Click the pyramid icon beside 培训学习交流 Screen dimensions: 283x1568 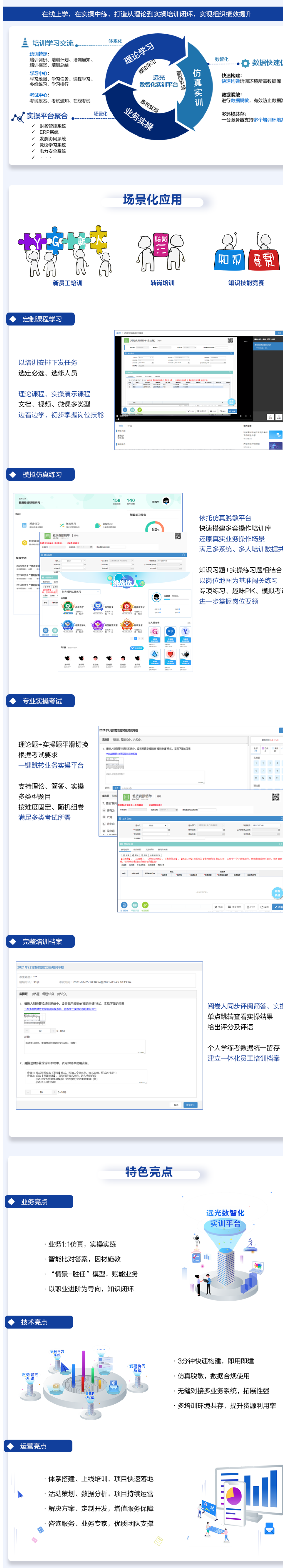tap(25, 42)
